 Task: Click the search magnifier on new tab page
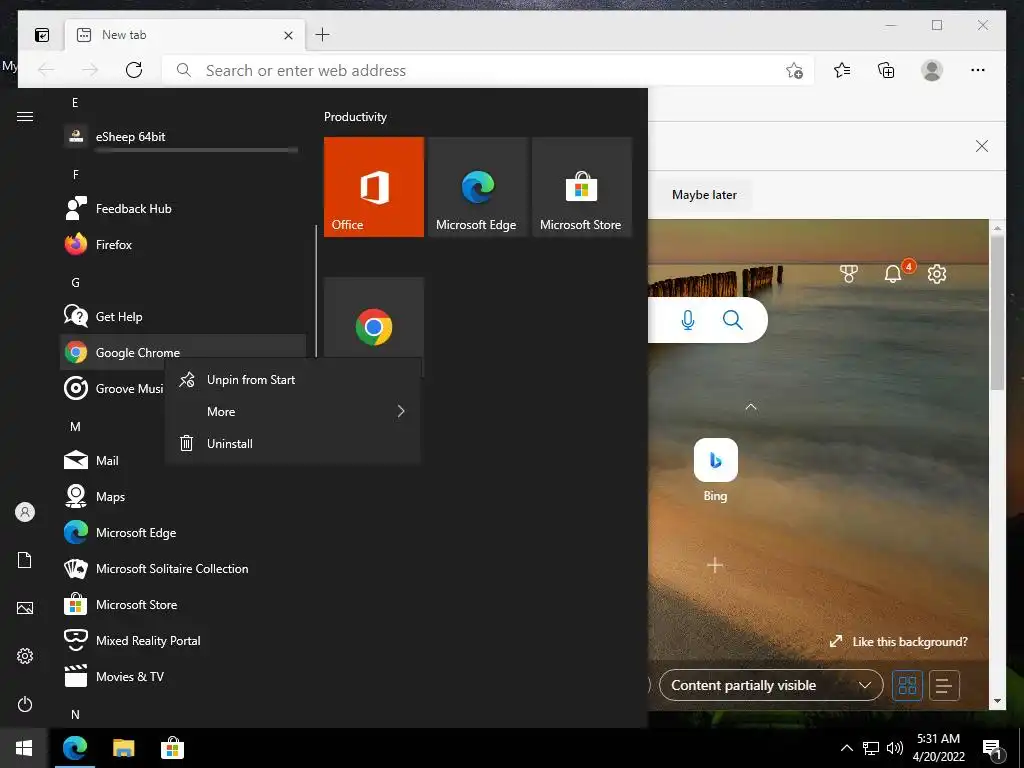pyautogui.click(x=733, y=320)
